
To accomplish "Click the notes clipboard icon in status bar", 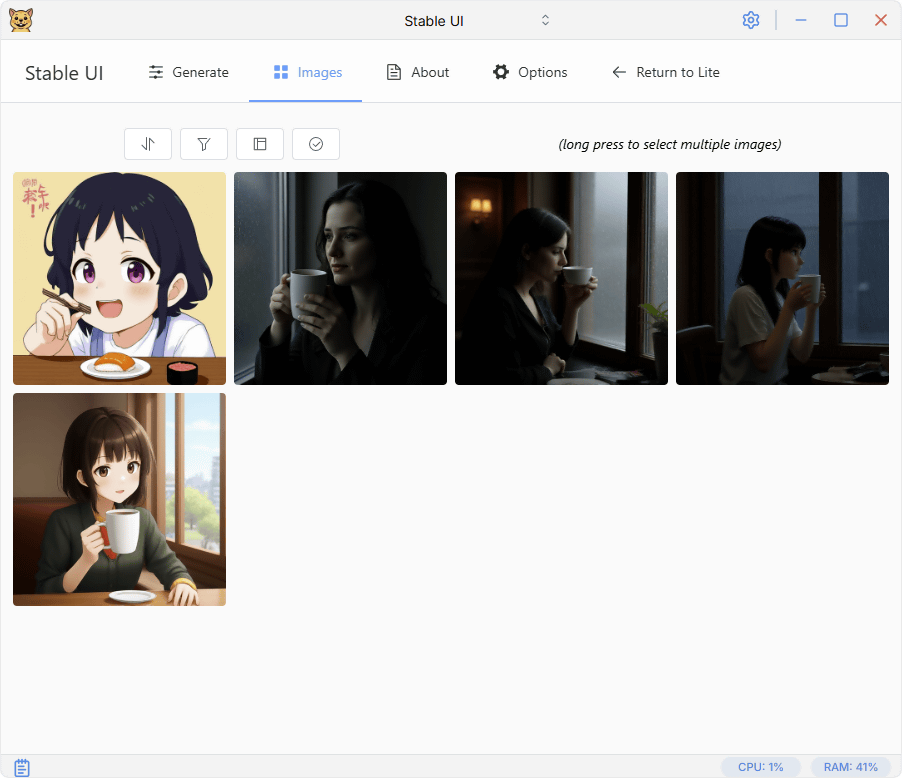I will click(x=22, y=767).
